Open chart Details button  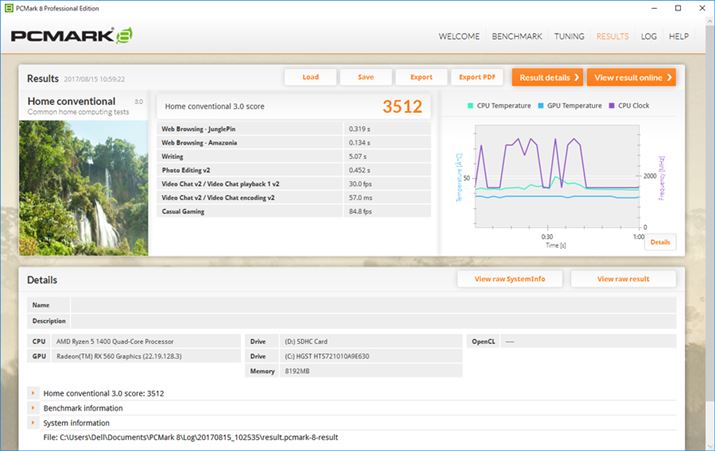click(x=660, y=242)
